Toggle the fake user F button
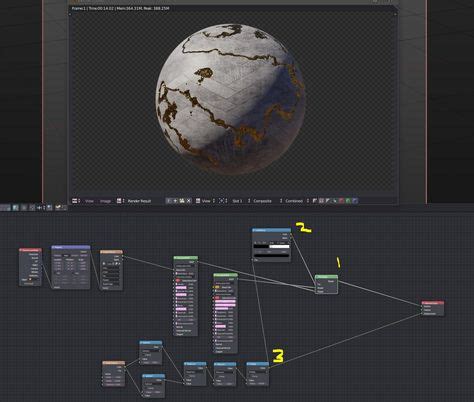Screen dimensions: 474x402 169,201
